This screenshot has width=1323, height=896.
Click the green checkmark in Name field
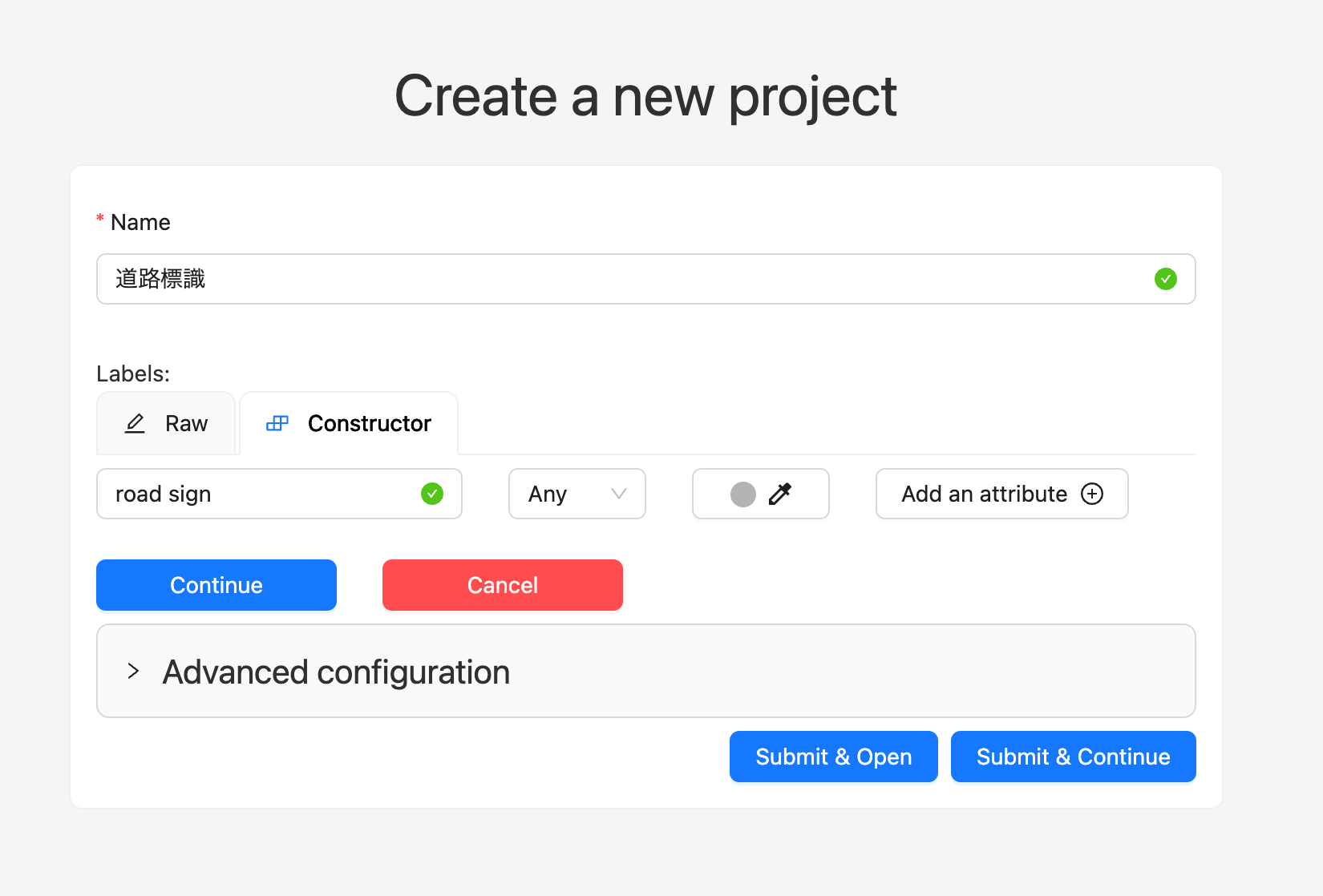(x=1165, y=279)
